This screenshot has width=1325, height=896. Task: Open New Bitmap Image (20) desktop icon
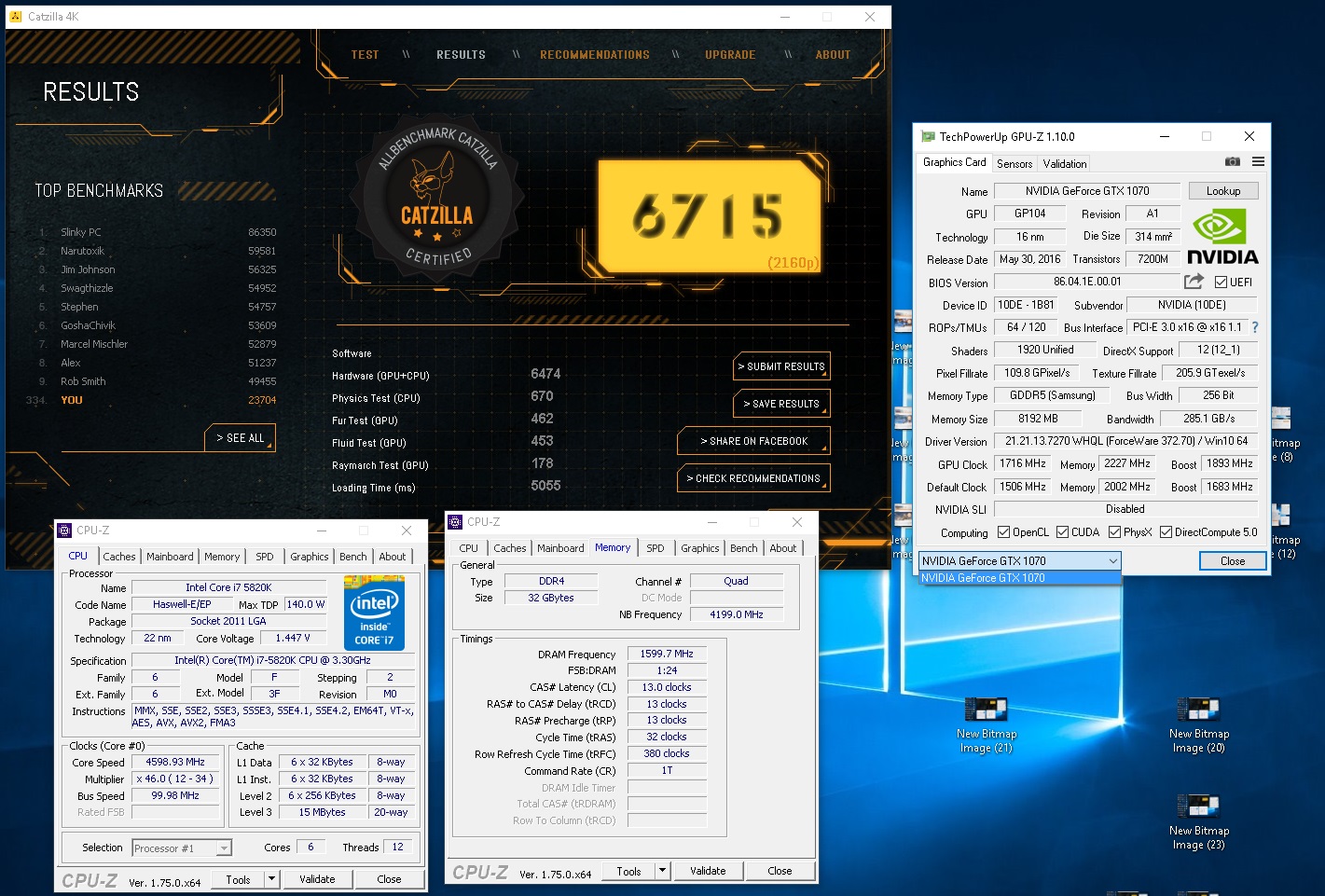(x=1199, y=726)
